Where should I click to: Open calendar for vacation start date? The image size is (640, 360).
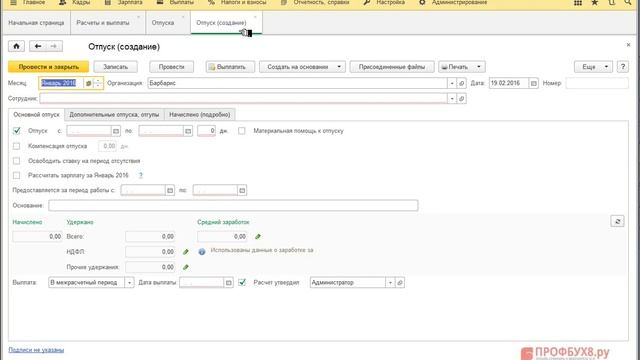(116, 131)
